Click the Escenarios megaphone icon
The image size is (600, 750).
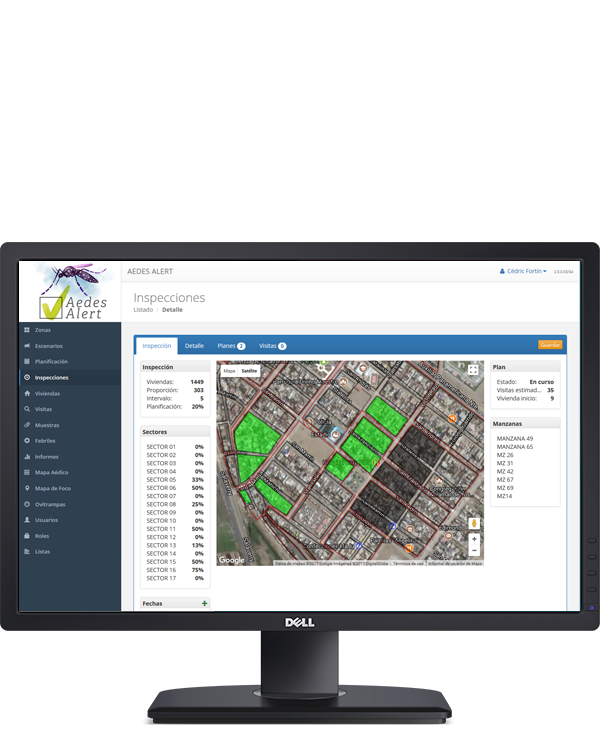[27, 346]
